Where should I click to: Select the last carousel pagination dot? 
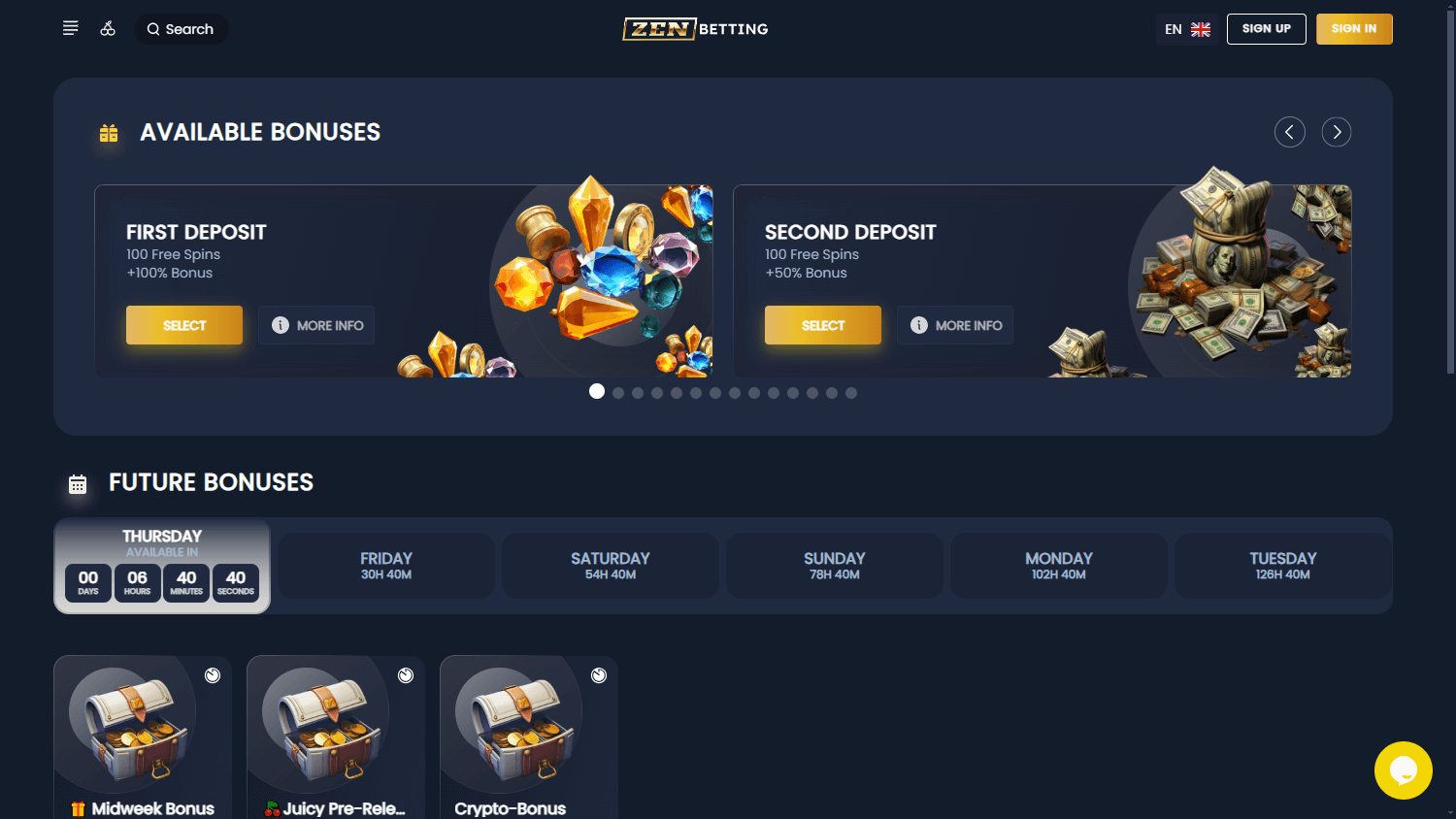coord(851,393)
